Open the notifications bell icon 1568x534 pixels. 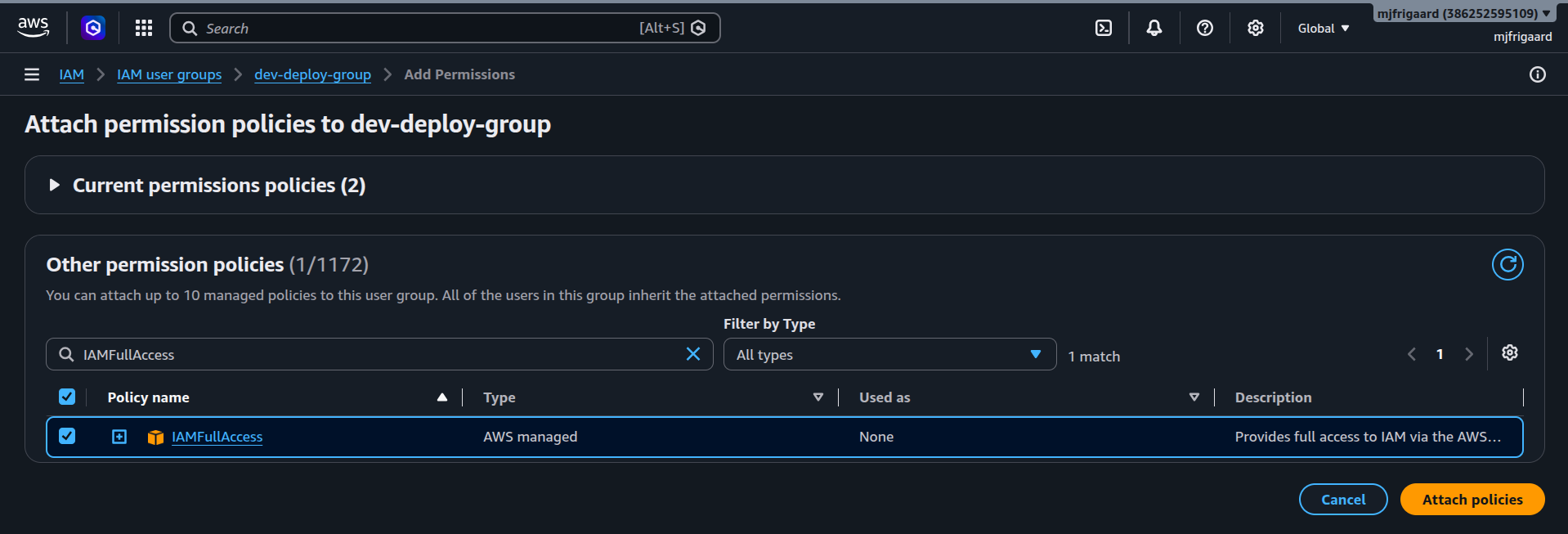coord(1154,28)
